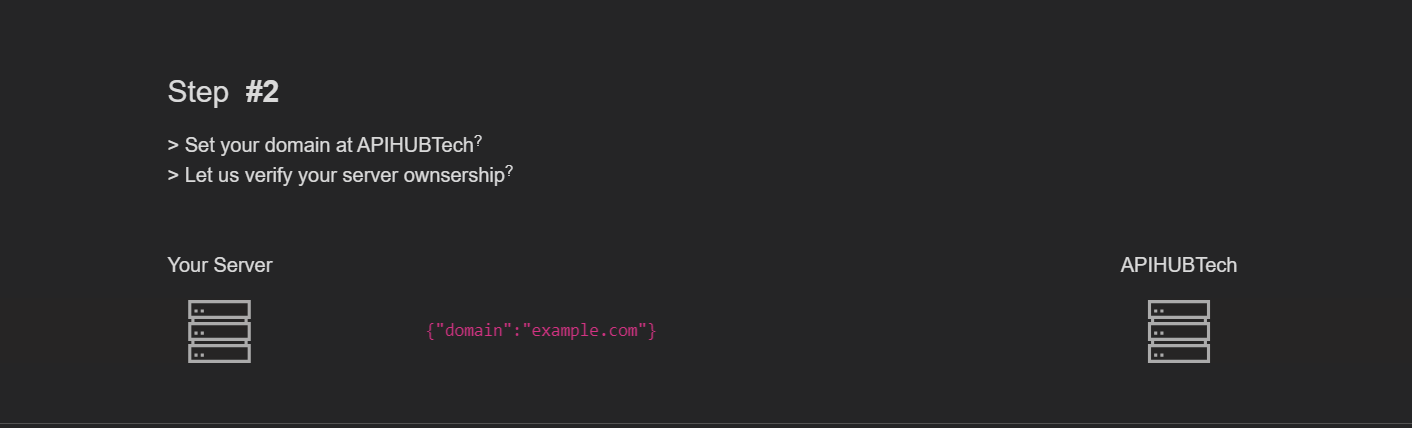Click the 'Let us verify your server ownsership' line

tap(341, 175)
